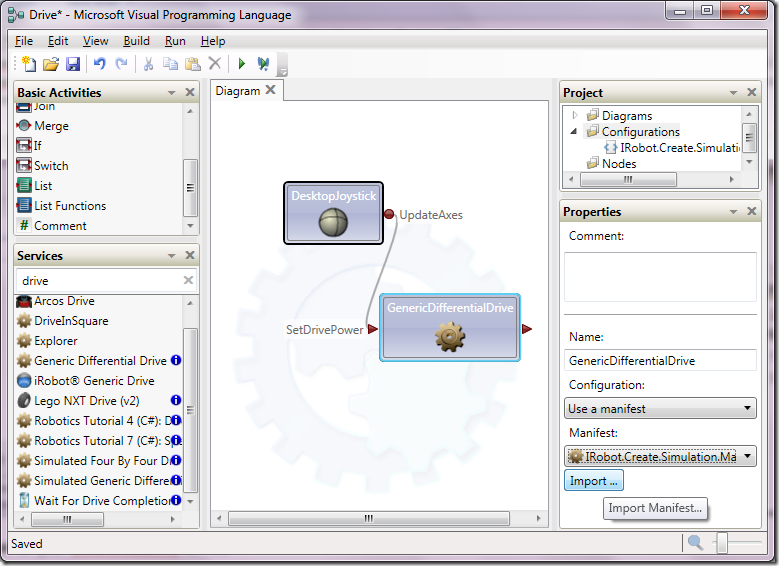The width and height of the screenshot is (779, 566).
Task: Click the Open folder toolbar icon
Action: tap(50, 64)
